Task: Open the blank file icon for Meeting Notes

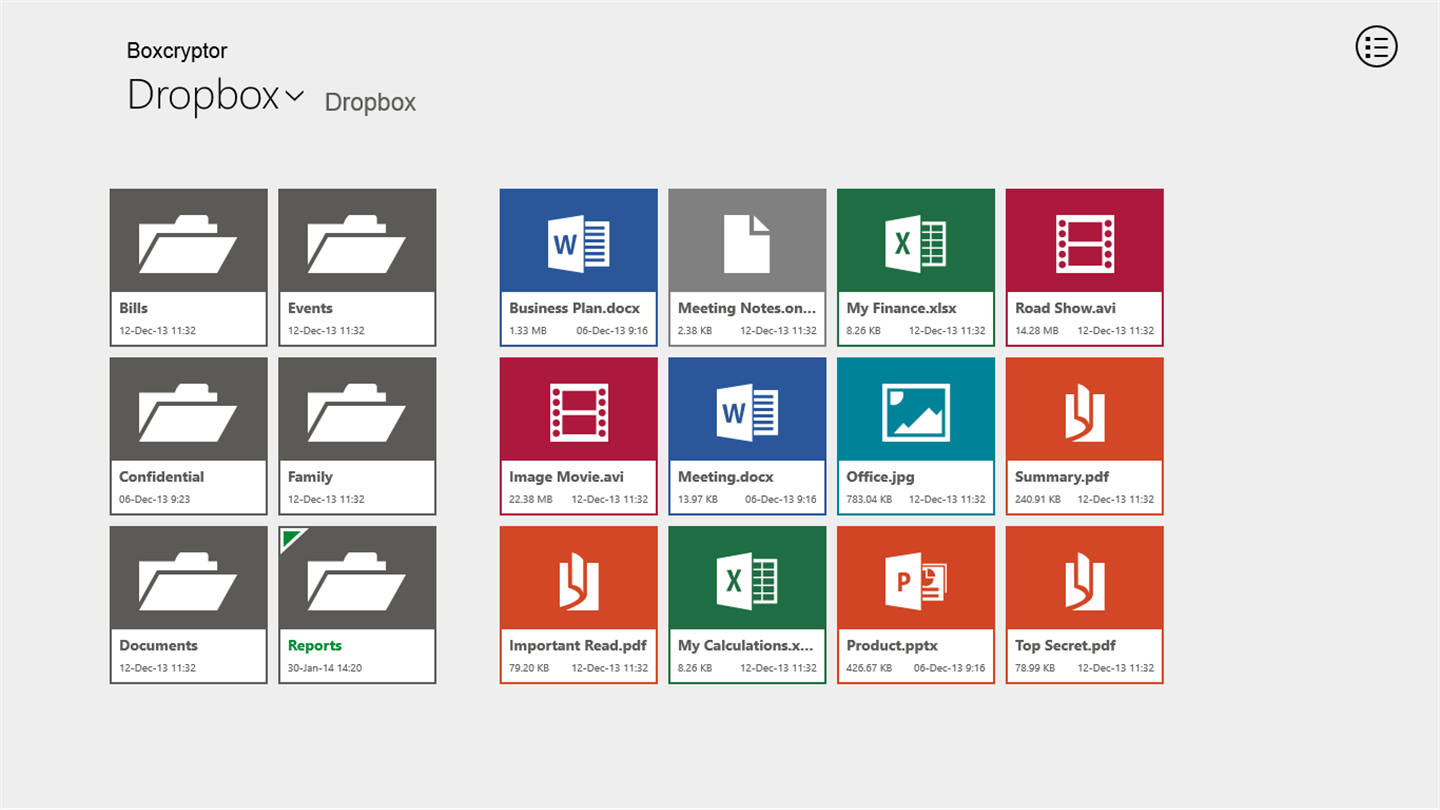Action: (747, 243)
